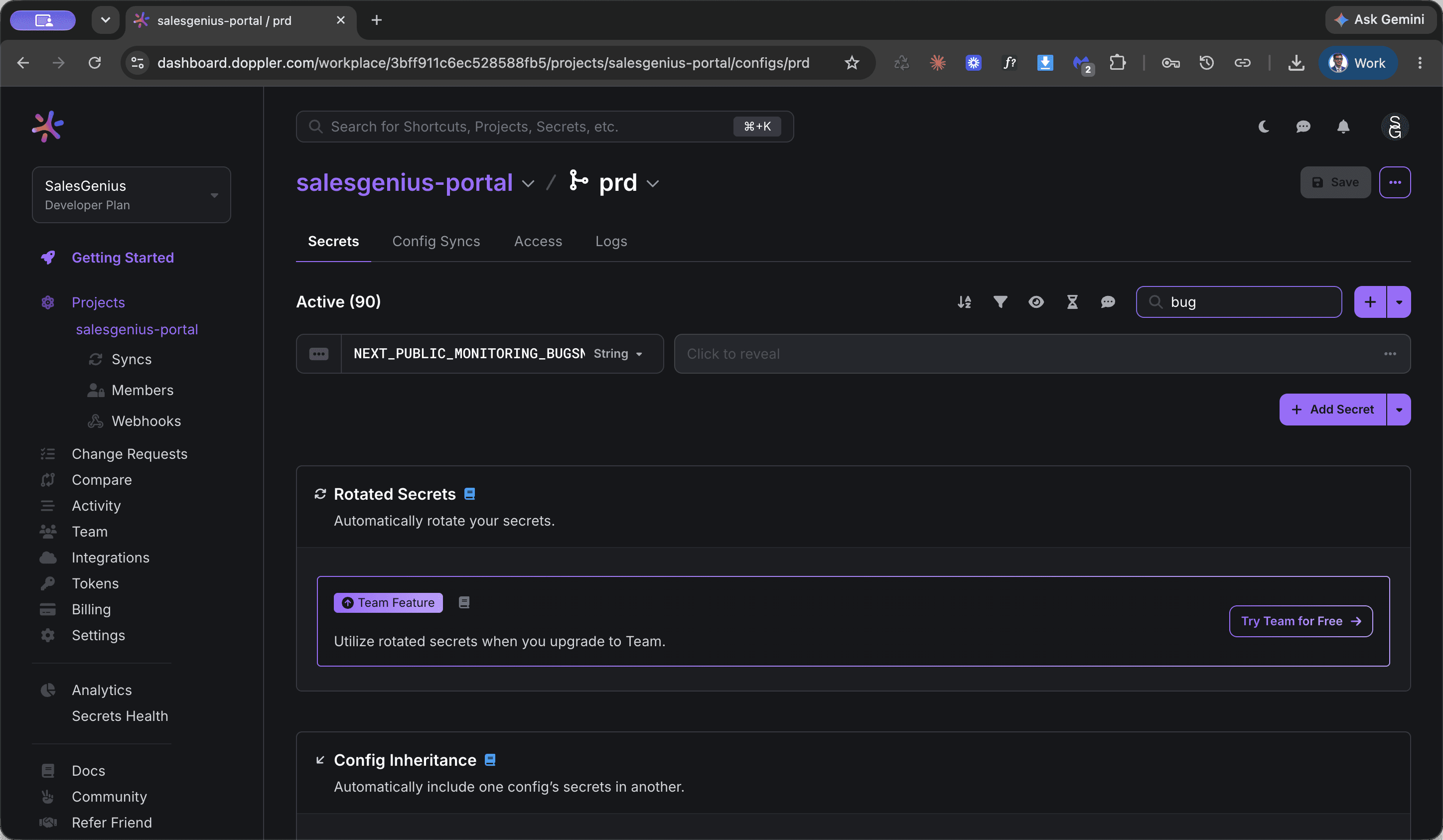The height and width of the screenshot is (840, 1443).
Task: Click the Refer Friend handshake icon
Action: pyautogui.click(x=47, y=822)
